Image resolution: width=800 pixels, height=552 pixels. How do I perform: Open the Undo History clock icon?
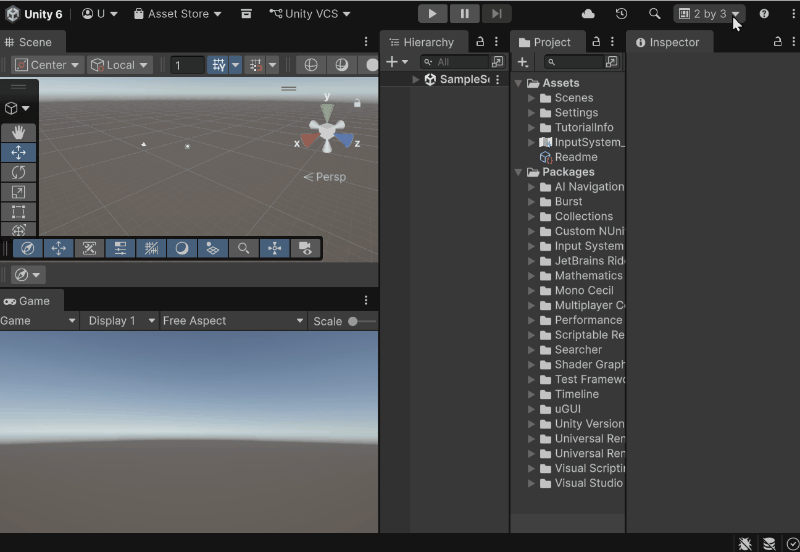(x=621, y=14)
